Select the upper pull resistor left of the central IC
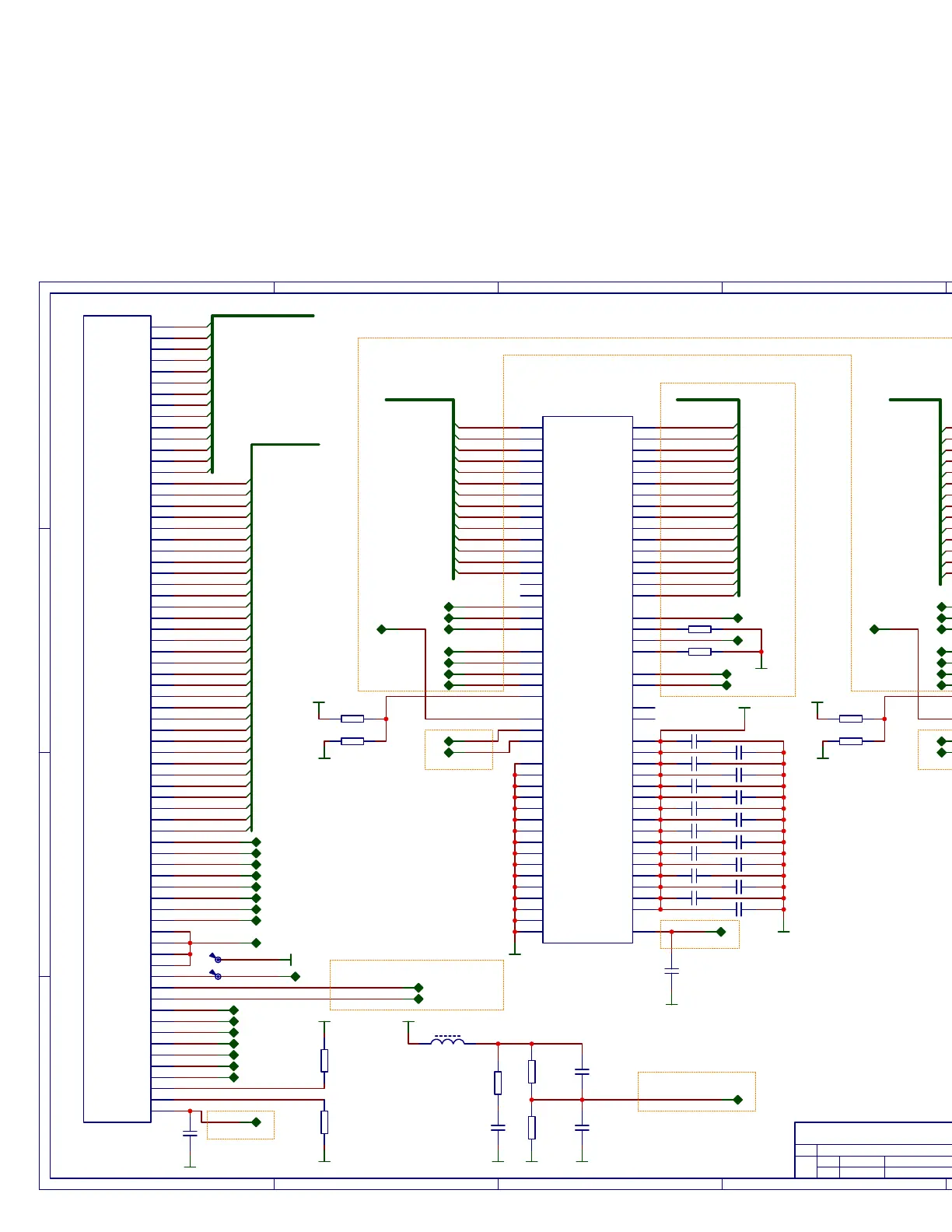Image resolution: width=952 pixels, height=1232 pixels. 352,719
